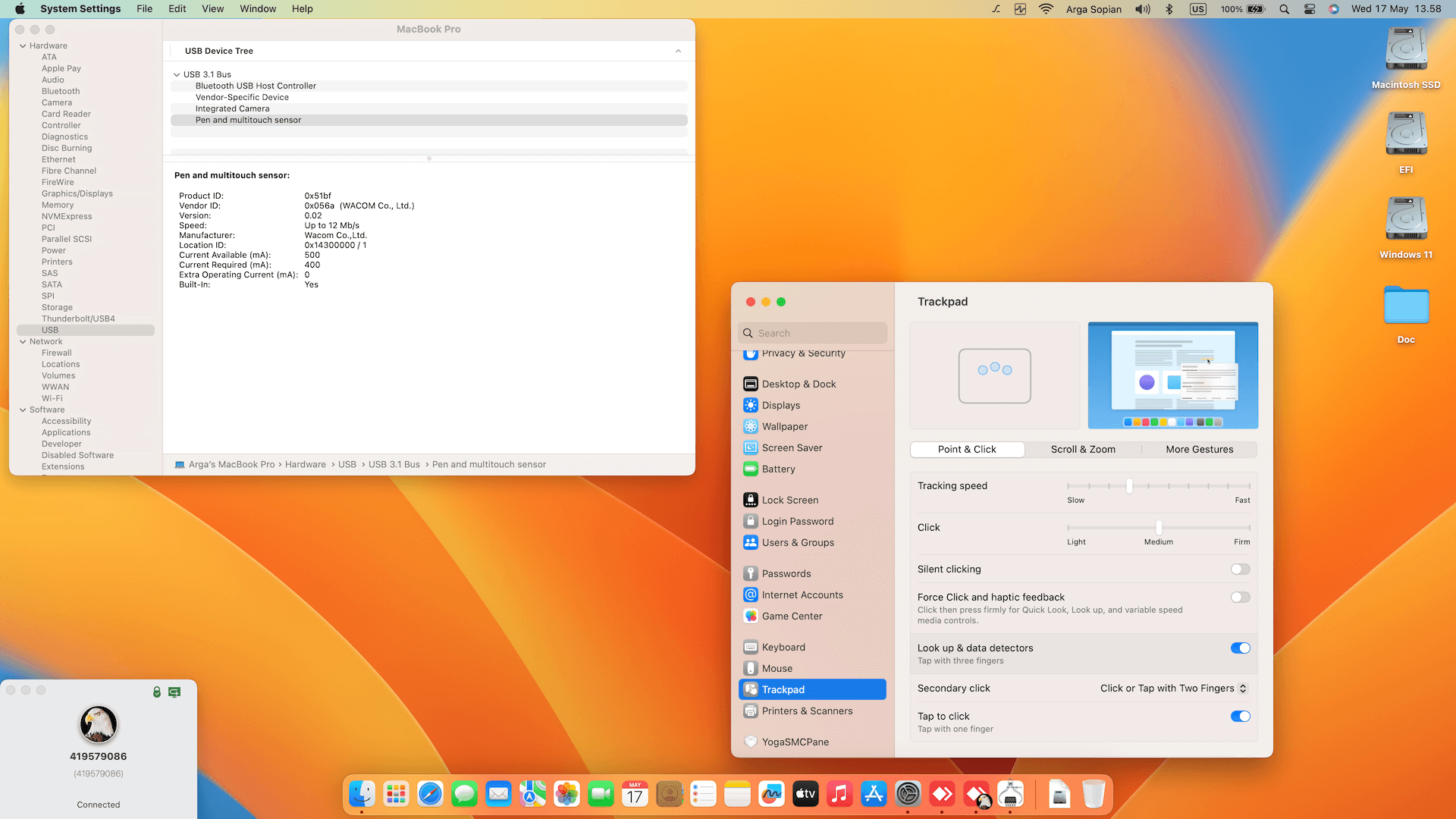Select Thunderbolt/USB4 in the hardware list
1456x819 pixels.
(x=78, y=318)
